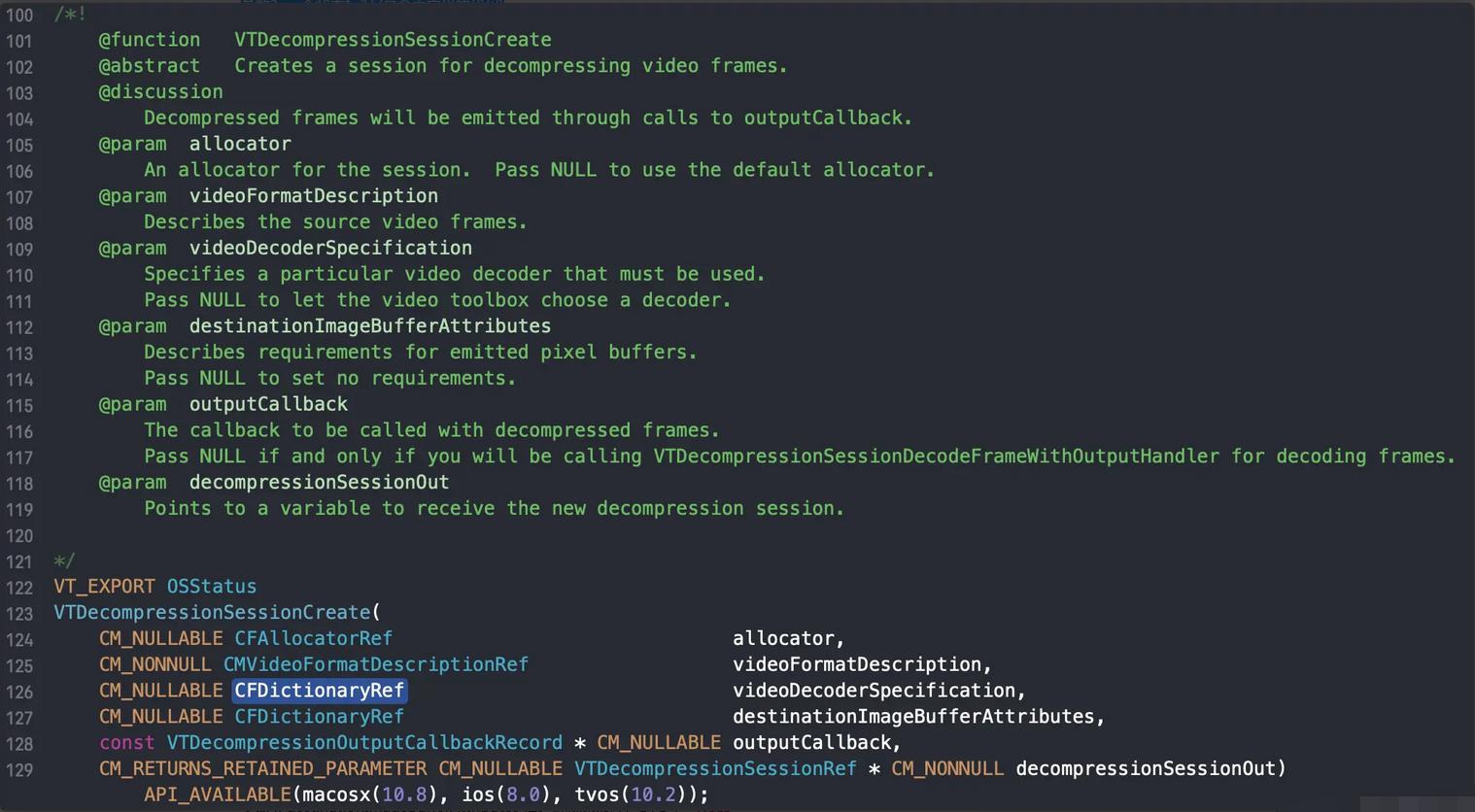The width and height of the screenshot is (1475, 812).
Task: Click the VT_EXPORT macro
Action: pyautogui.click(x=104, y=587)
